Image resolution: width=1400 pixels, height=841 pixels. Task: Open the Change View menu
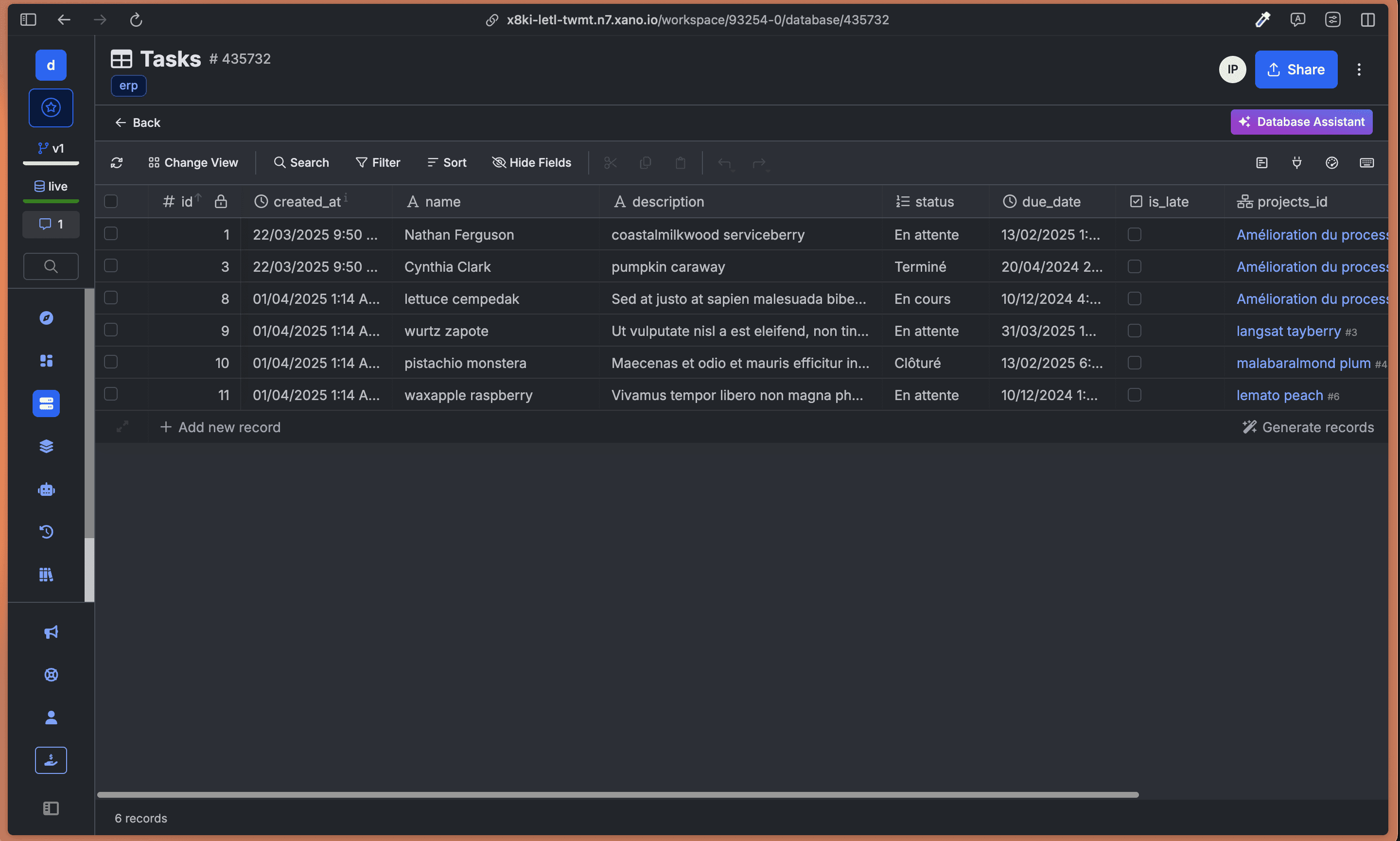pyautogui.click(x=193, y=163)
